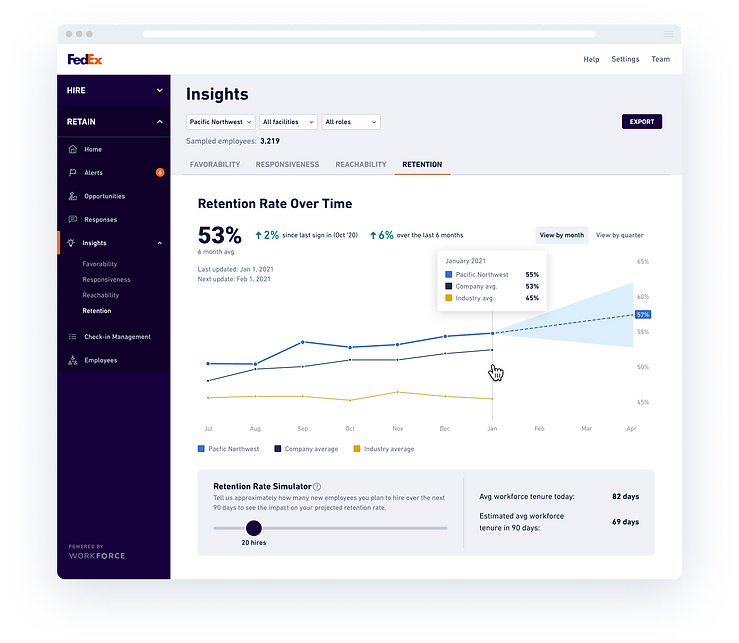Toggle the Industry average legend square
The image size is (739, 643).
coord(357,449)
